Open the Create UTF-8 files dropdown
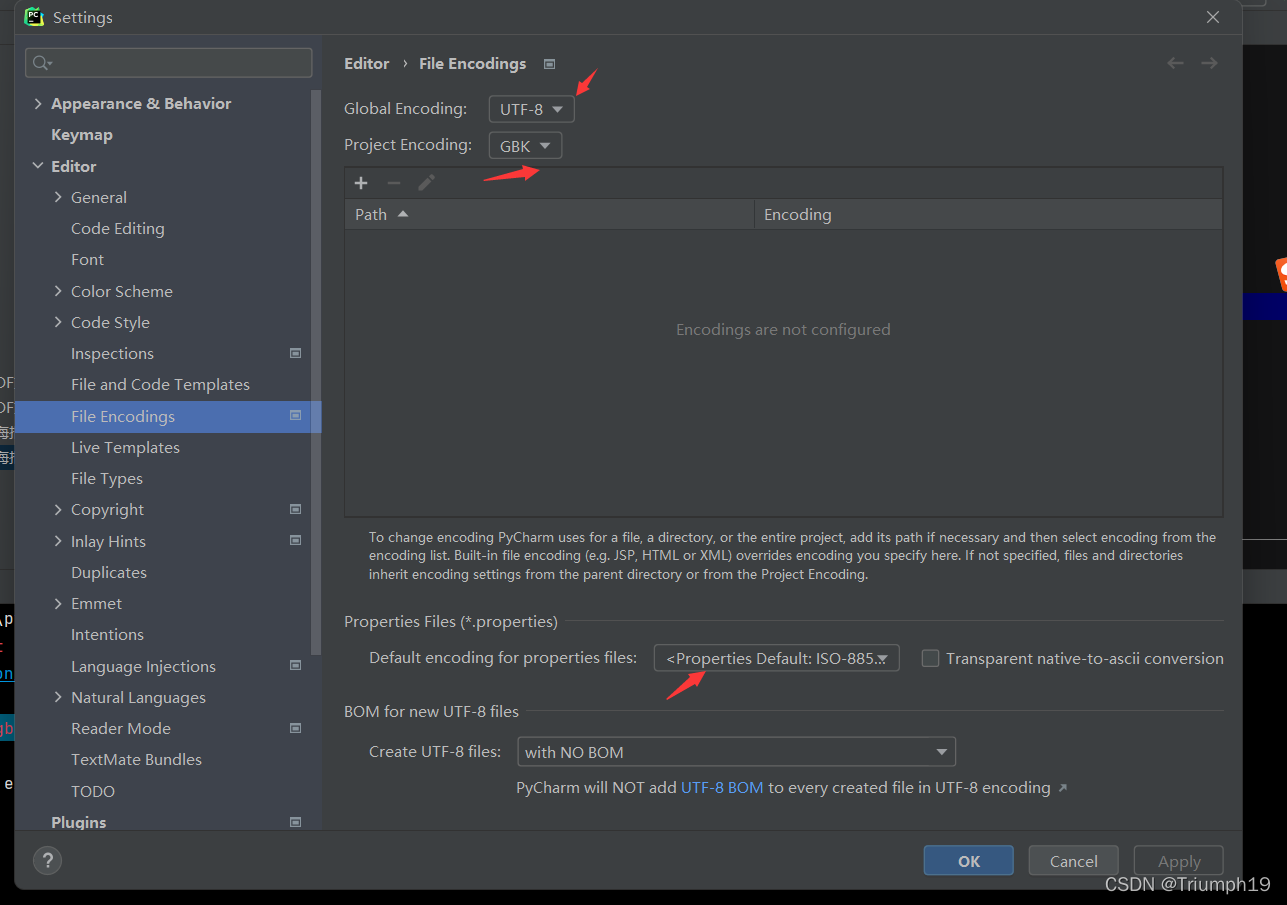The image size is (1287, 905). click(x=736, y=752)
